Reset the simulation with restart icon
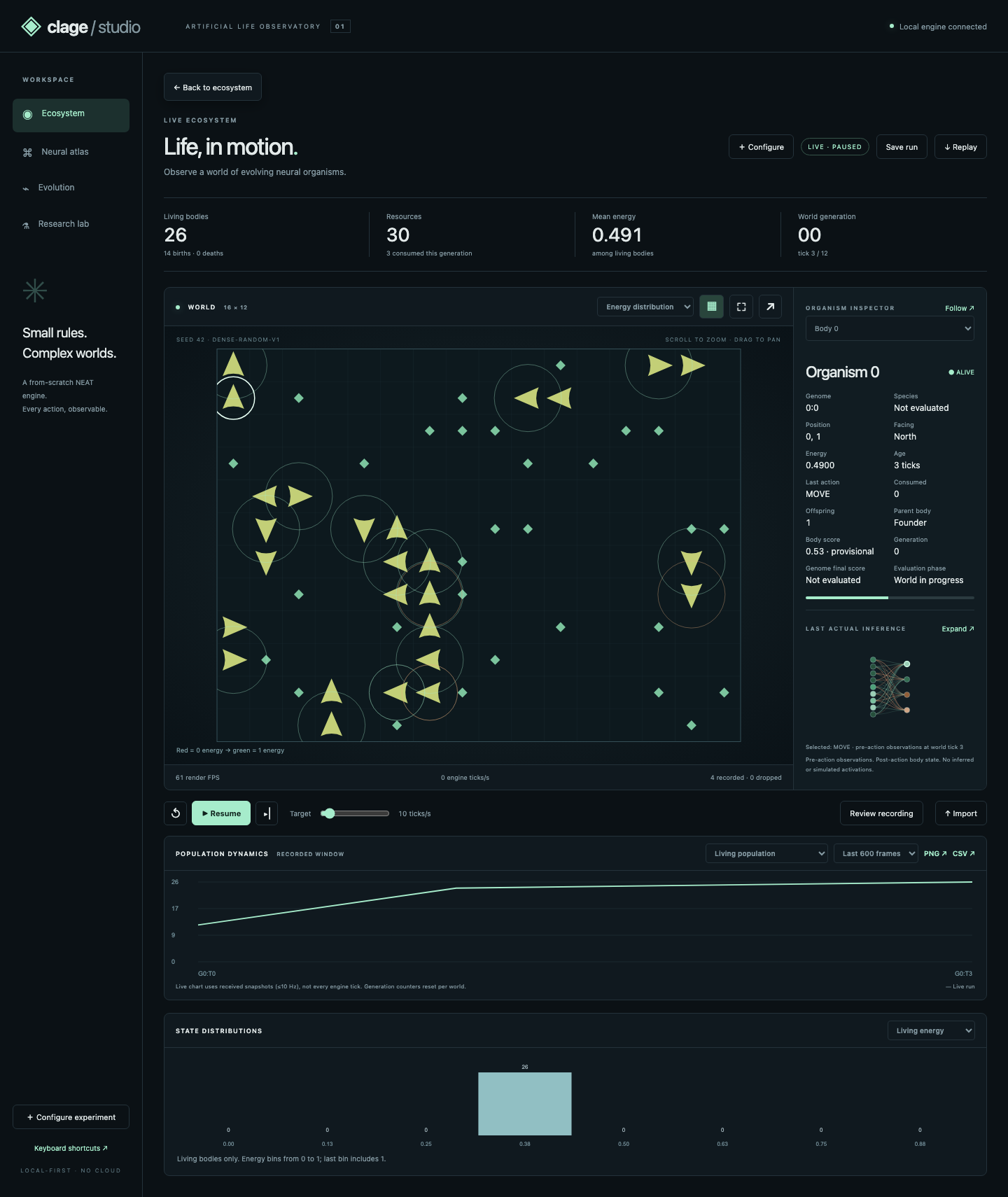The width and height of the screenshot is (1008, 1197). point(176,813)
